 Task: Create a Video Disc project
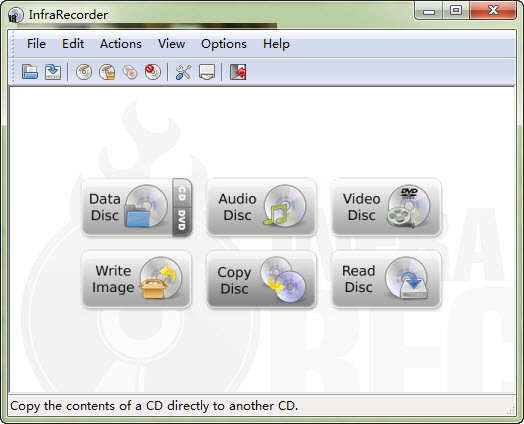[x=386, y=207]
